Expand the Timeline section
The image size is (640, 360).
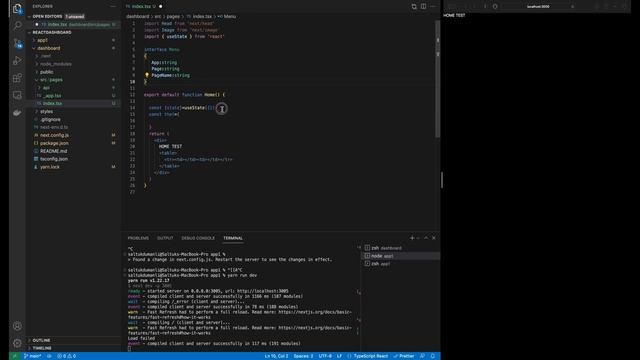click(42, 348)
